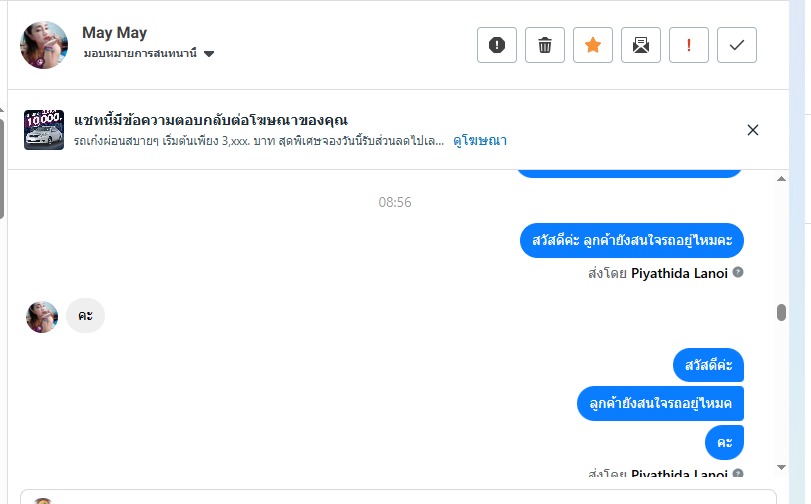
Task: Flag conversation with red exclamation icon
Action: 689,45
